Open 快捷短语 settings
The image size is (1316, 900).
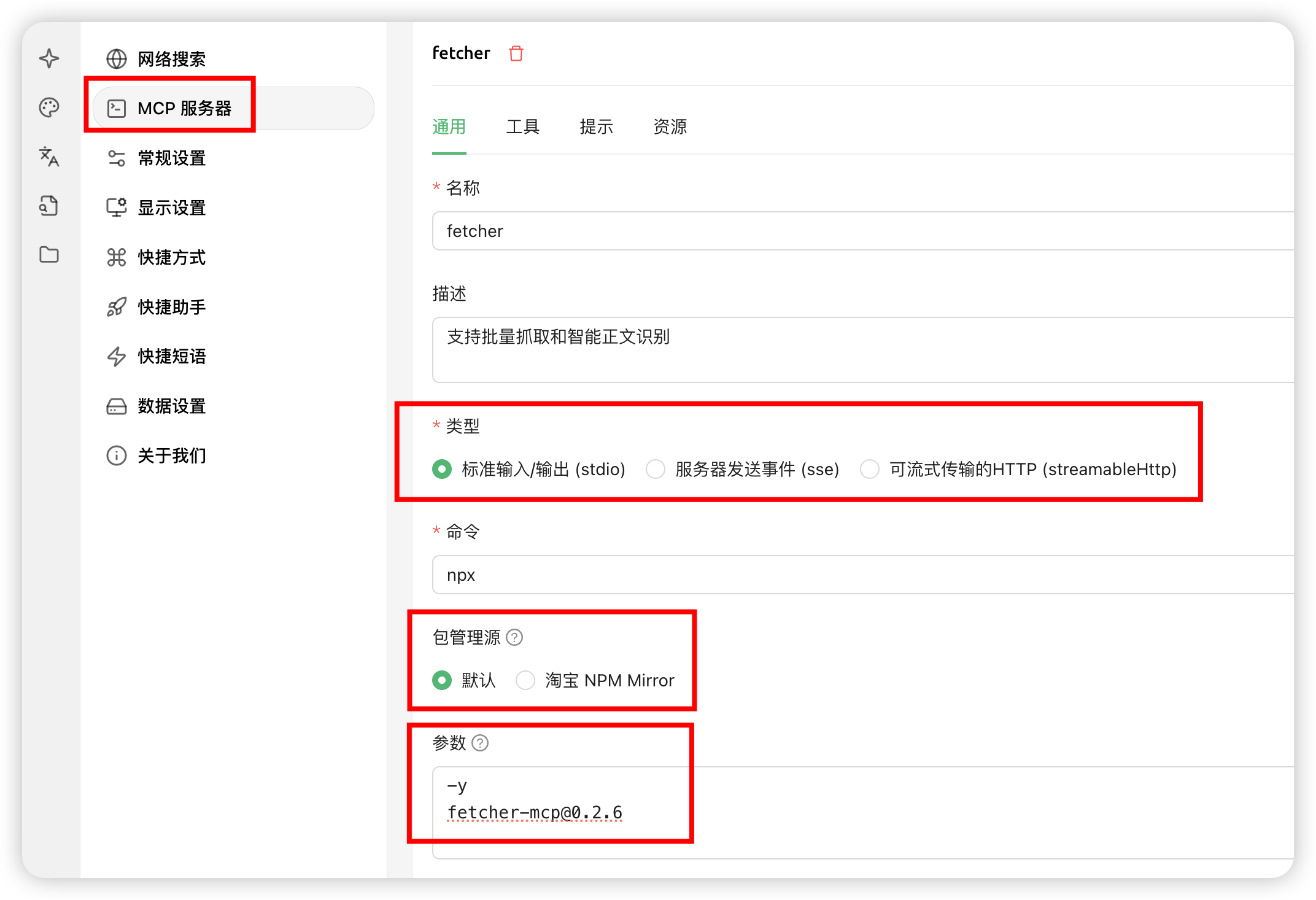tap(233, 356)
